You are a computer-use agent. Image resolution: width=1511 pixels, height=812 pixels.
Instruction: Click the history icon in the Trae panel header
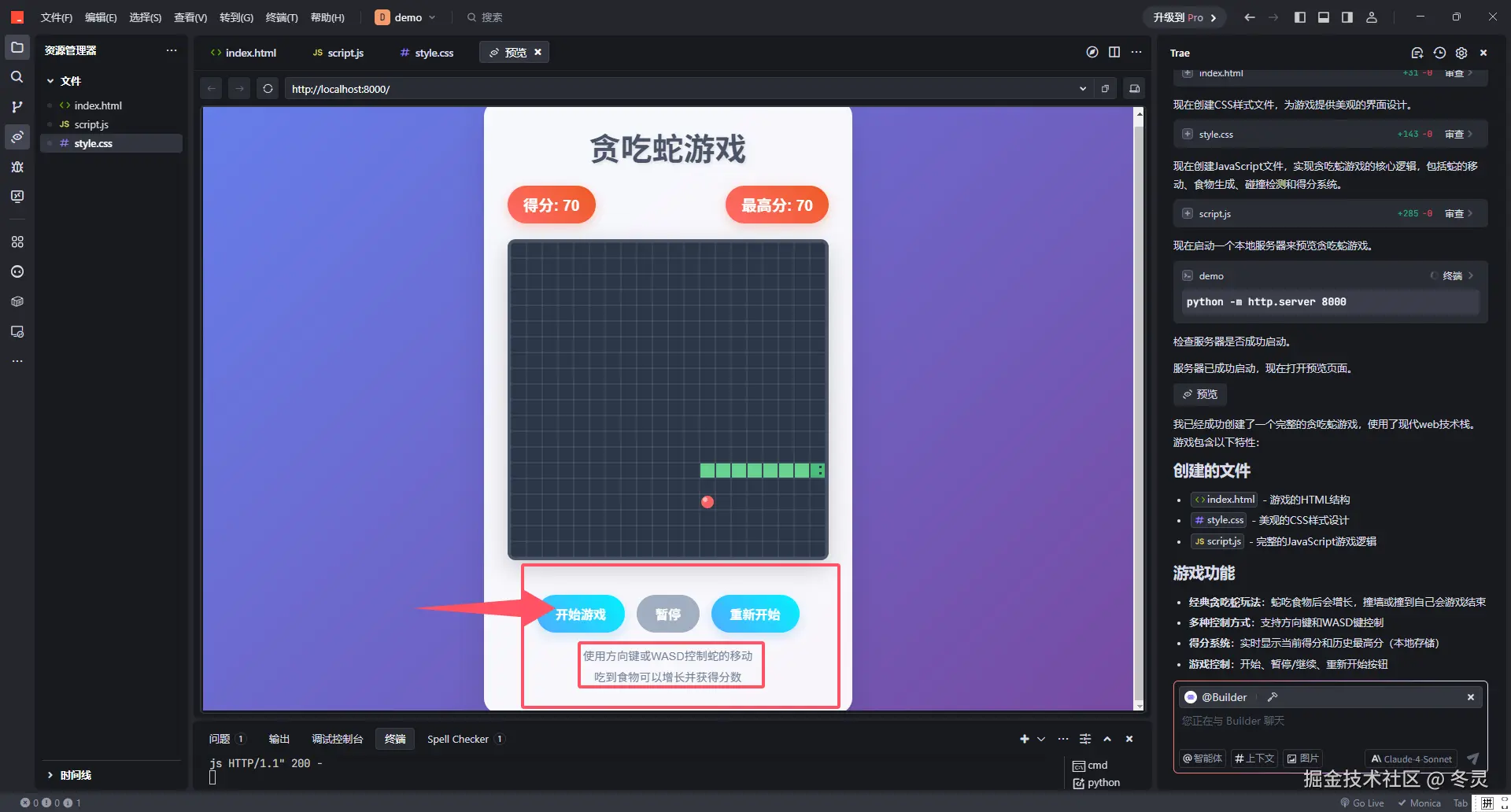tap(1439, 53)
